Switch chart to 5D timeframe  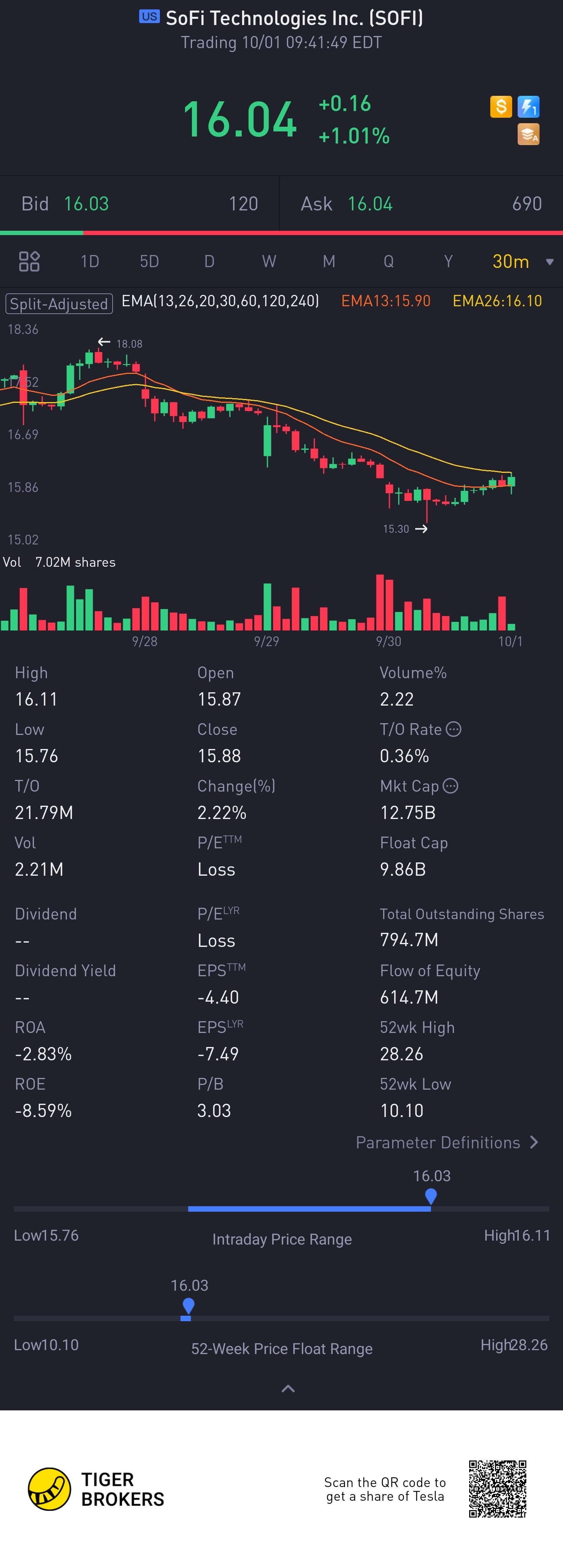[x=149, y=261]
